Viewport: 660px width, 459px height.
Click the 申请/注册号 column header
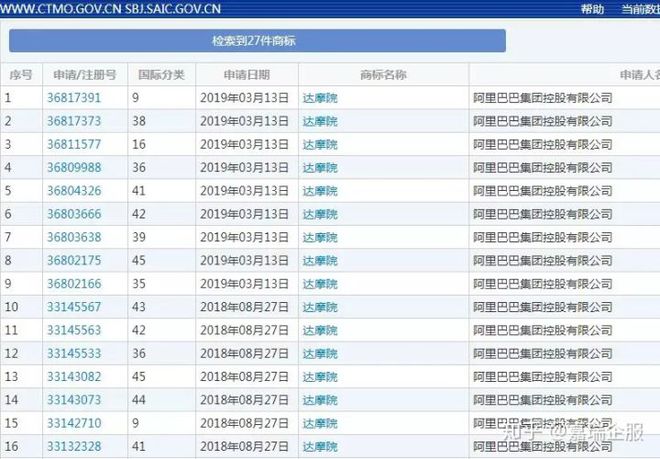point(85,75)
